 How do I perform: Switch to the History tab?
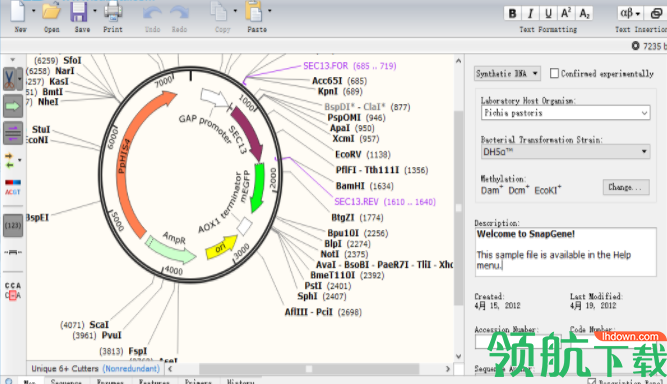(x=240, y=381)
